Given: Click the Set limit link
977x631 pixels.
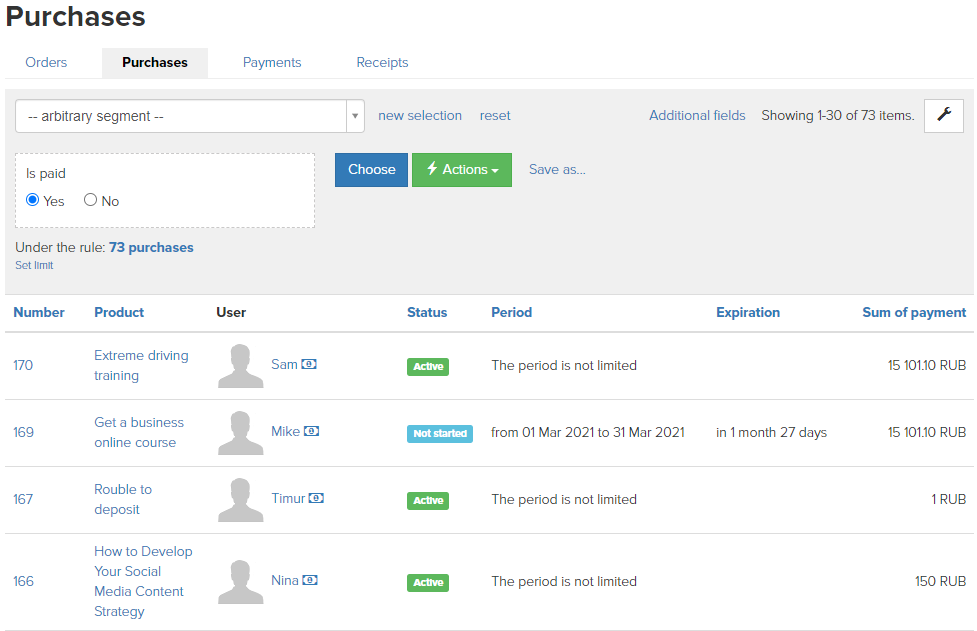Looking at the screenshot, I should pos(34,265).
